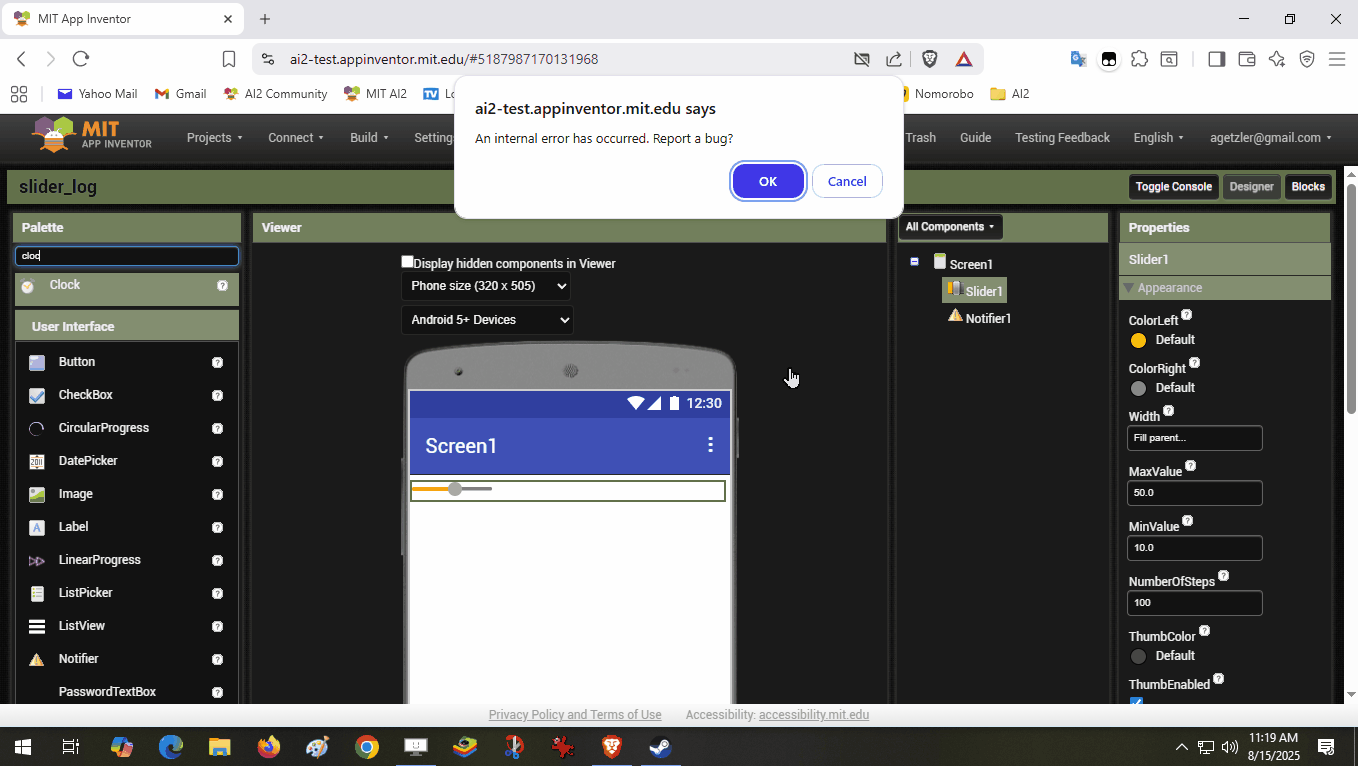Select the DatePicker icon in Palette
The image size is (1358, 766).
pos(37,461)
